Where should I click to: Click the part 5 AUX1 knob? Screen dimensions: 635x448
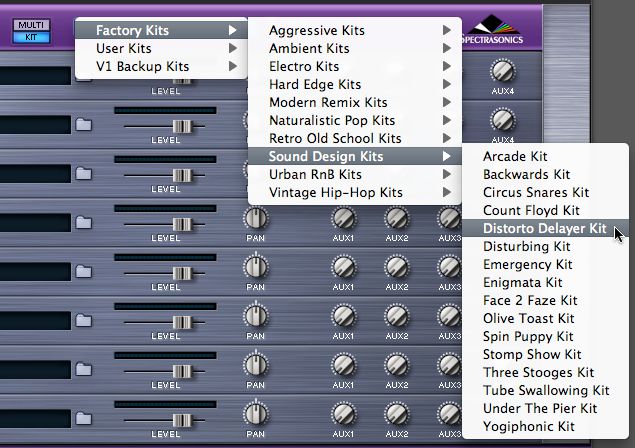[343, 267]
